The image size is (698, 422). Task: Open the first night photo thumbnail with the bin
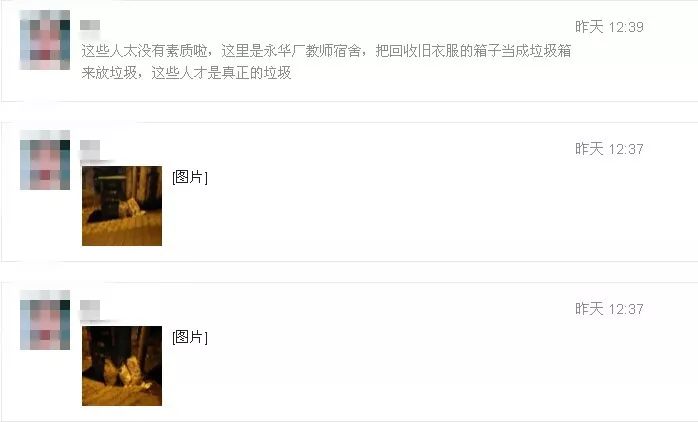[x=122, y=206]
